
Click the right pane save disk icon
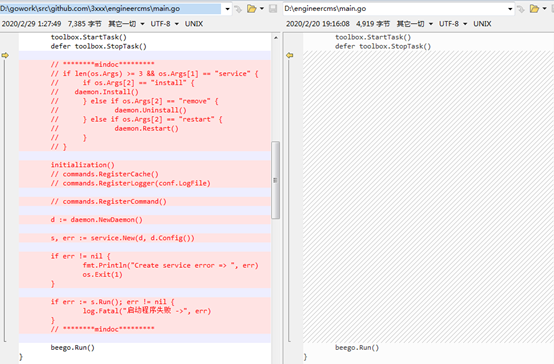click(x=552, y=8)
